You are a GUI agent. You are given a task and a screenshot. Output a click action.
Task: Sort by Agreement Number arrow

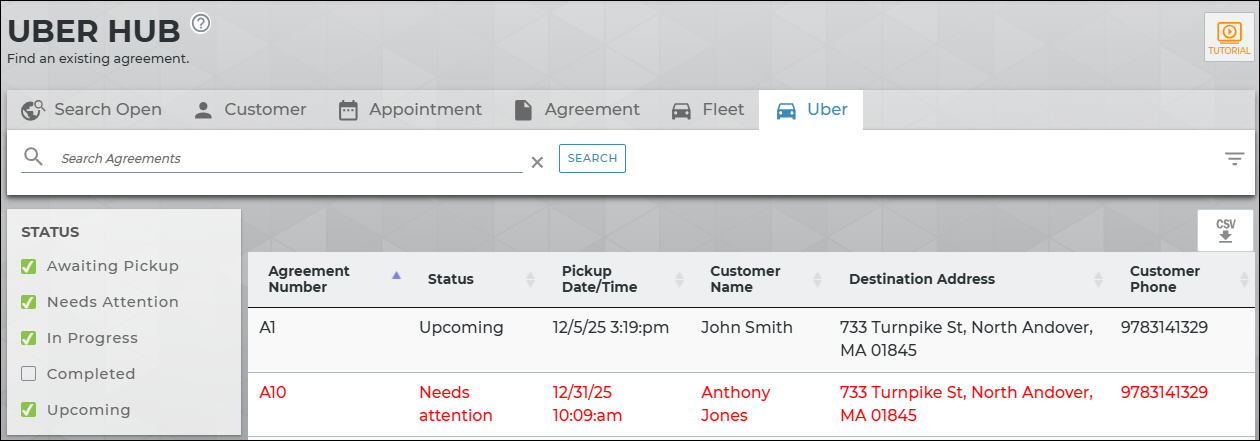[x=396, y=275]
